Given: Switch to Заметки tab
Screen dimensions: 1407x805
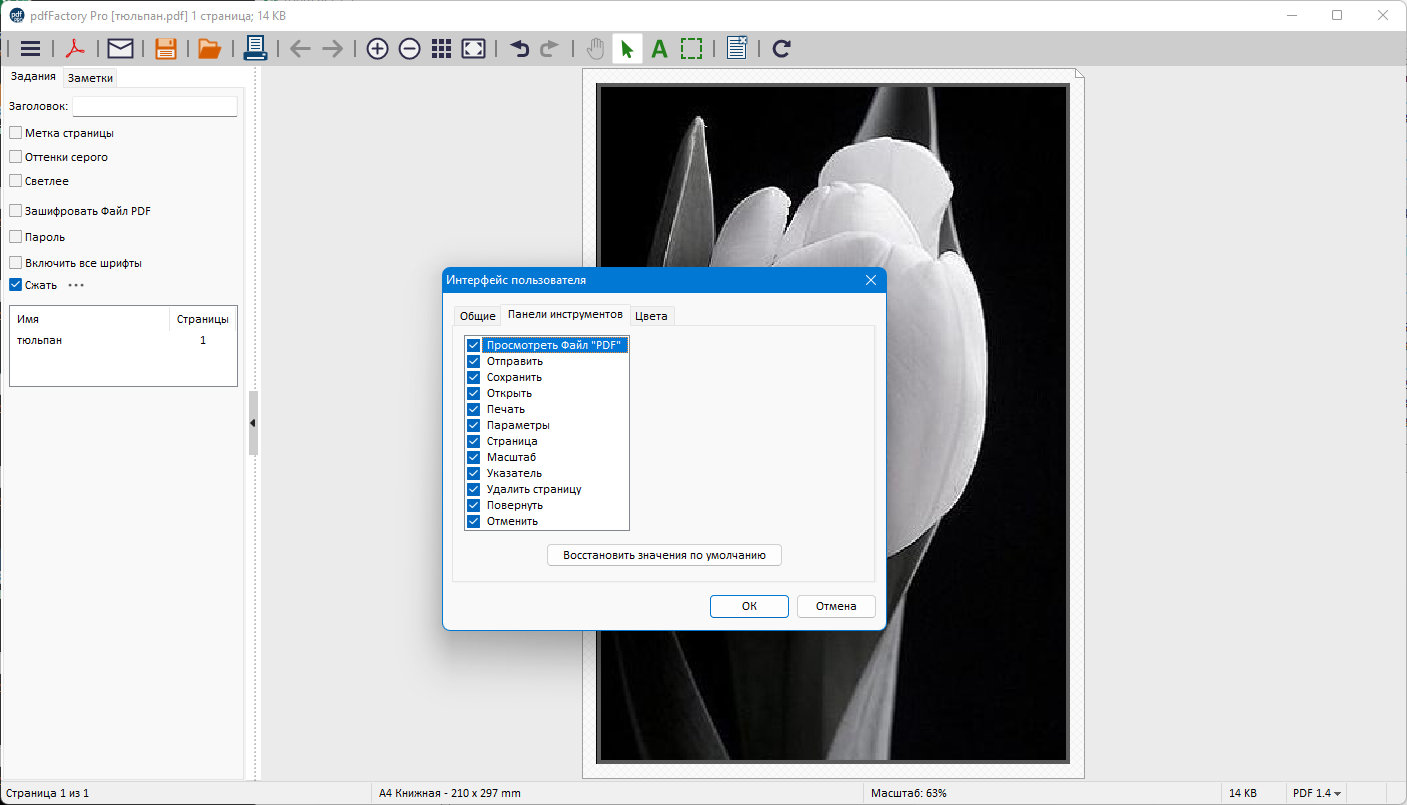Looking at the screenshot, I should (90, 78).
